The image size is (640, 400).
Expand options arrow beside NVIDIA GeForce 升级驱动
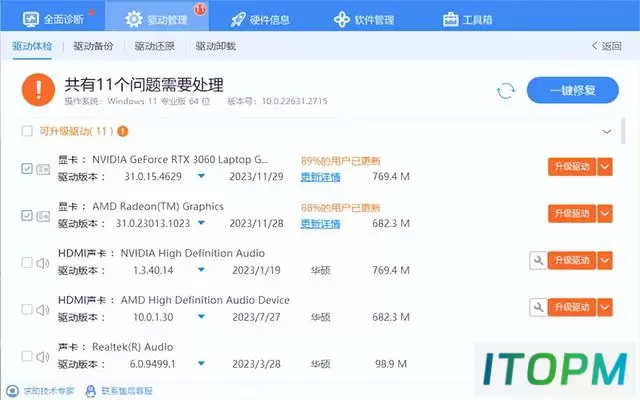605,167
